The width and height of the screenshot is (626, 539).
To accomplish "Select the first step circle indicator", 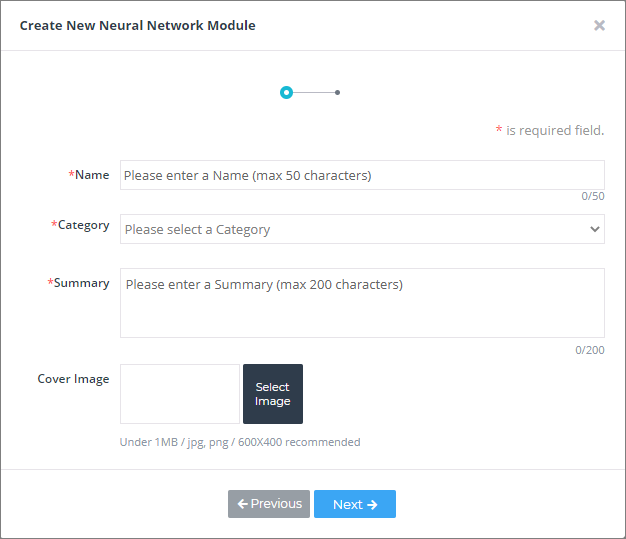I will (286, 93).
